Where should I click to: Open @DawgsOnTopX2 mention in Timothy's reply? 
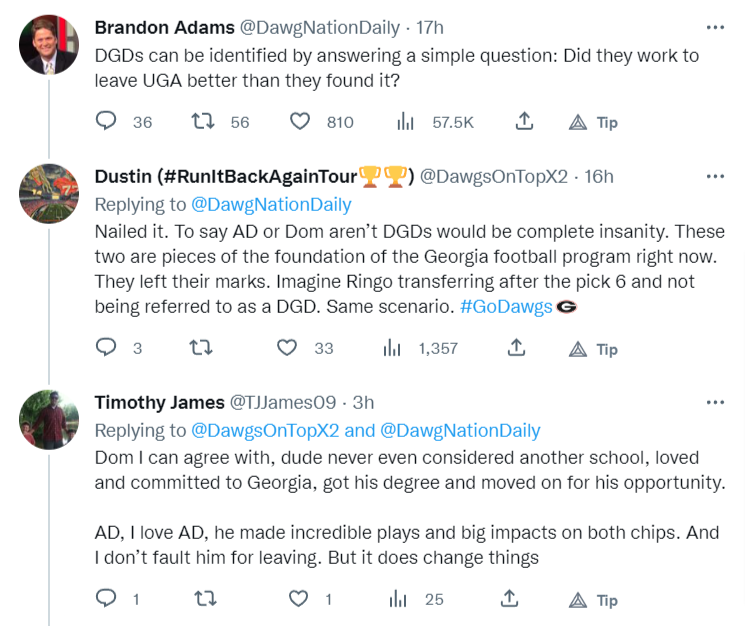[265, 430]
